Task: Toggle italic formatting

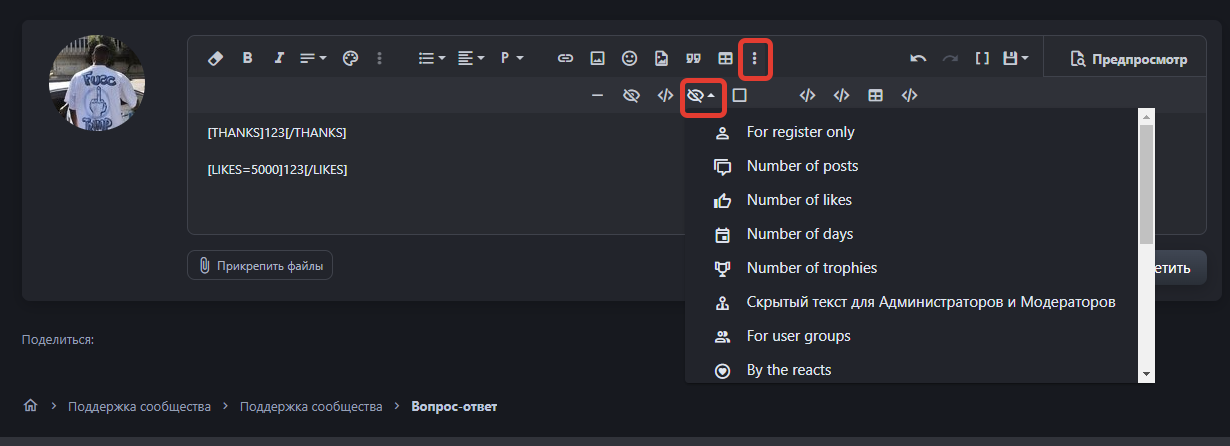Action: (x=279, y=58)
